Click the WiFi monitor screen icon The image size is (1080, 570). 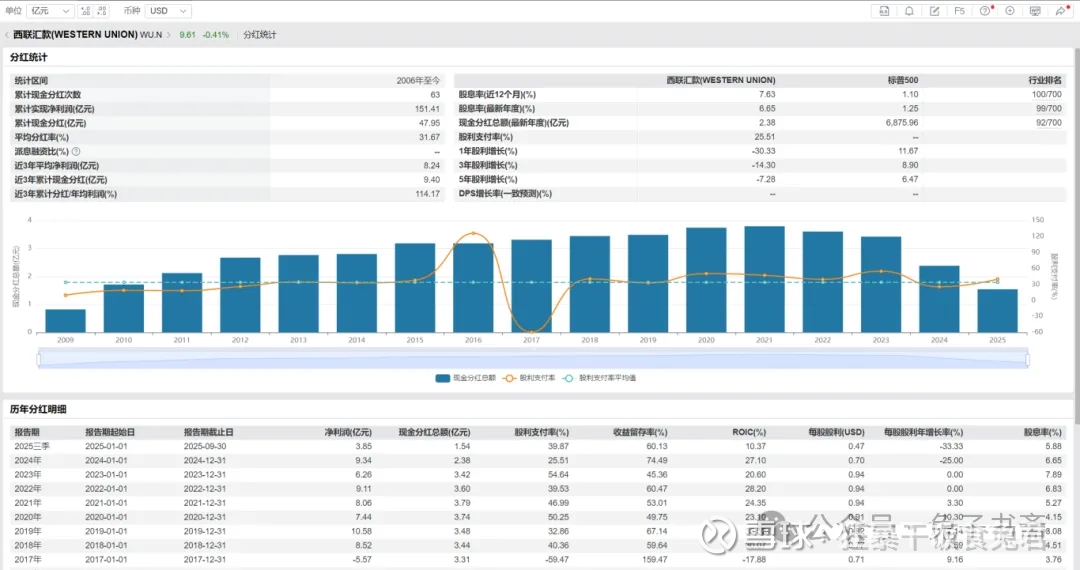pyautogui.click(x=1035, y=10)
